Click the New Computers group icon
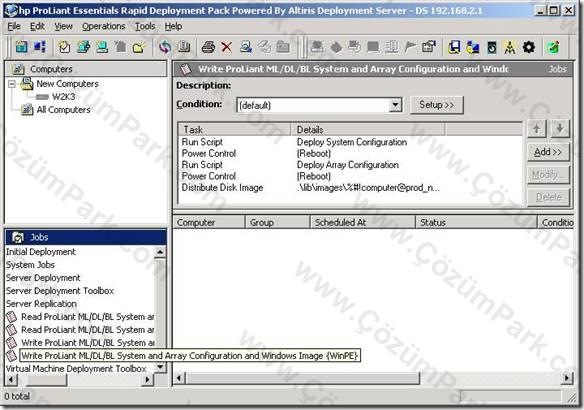Image resolution: width=584 pixels, height=410 pixels. 27,83
